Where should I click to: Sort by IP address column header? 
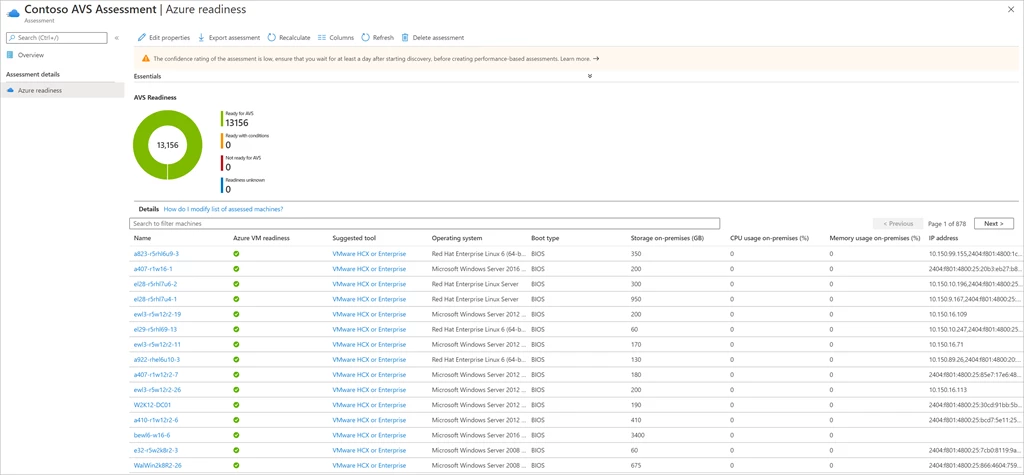[x=942, y=238]
